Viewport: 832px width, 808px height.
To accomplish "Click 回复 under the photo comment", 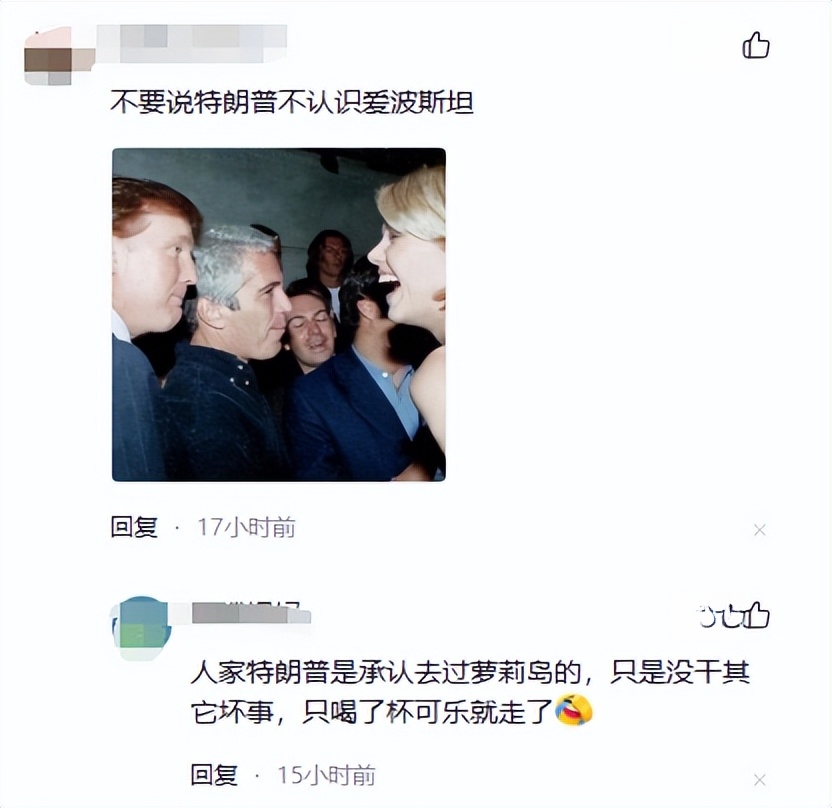I will (x=134, y=527).
